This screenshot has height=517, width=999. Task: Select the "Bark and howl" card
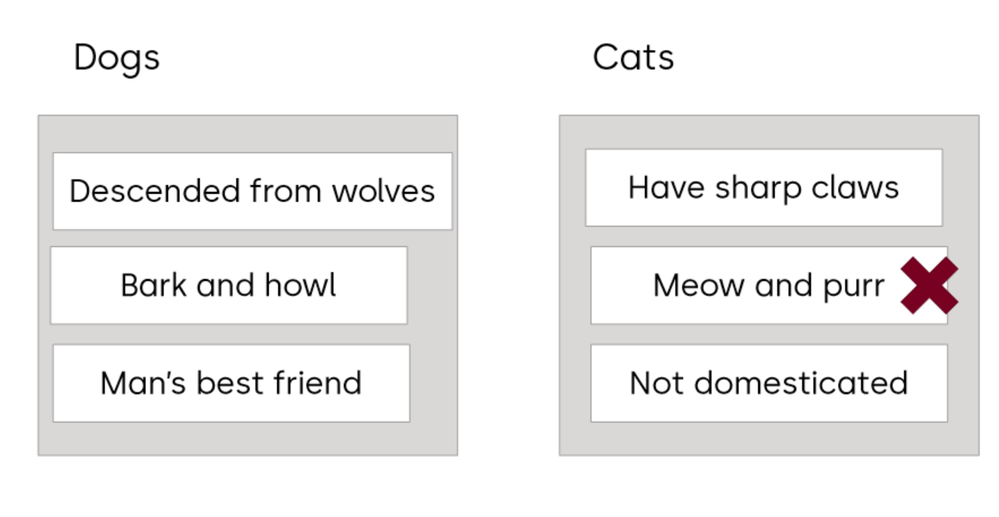pos(229,286)
